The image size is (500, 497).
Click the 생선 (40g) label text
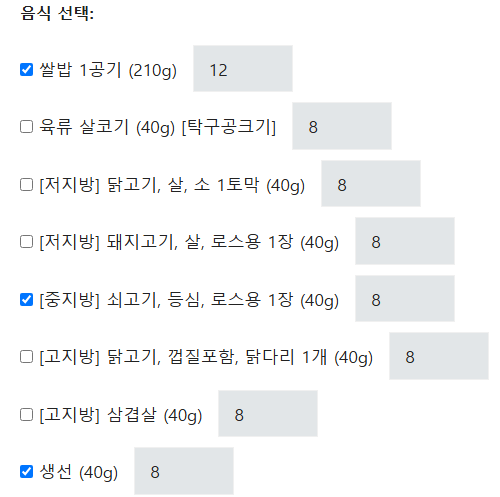pos(79,472)
